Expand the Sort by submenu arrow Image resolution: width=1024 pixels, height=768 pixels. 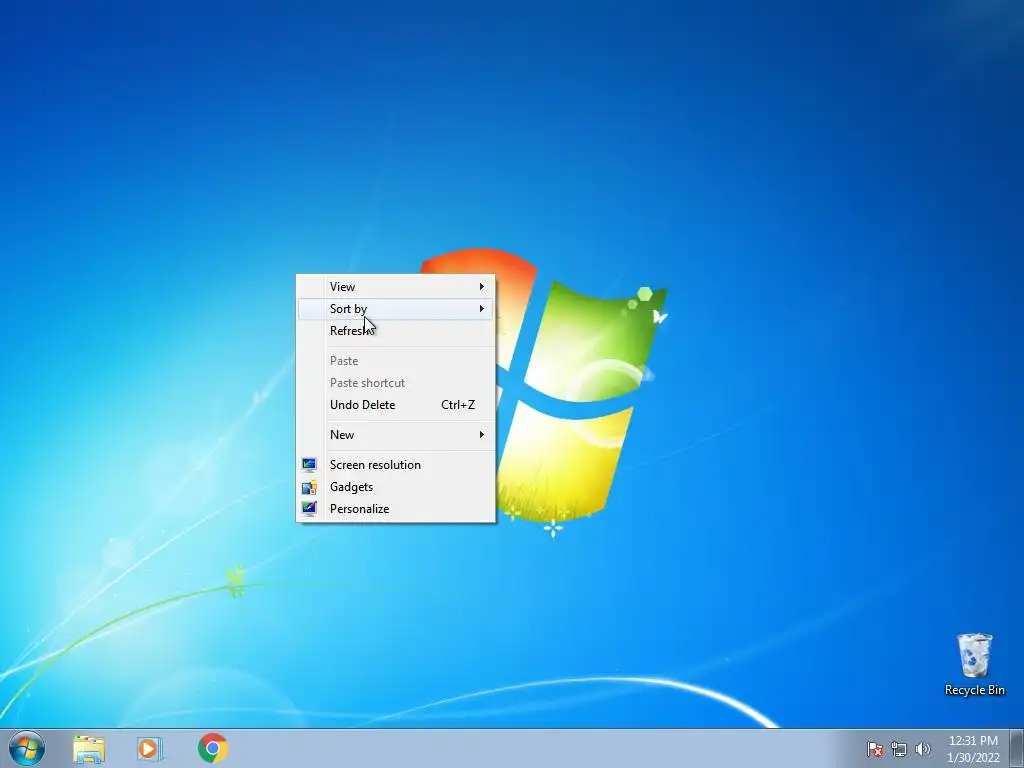pyautogui.click(x=482, y=308)
